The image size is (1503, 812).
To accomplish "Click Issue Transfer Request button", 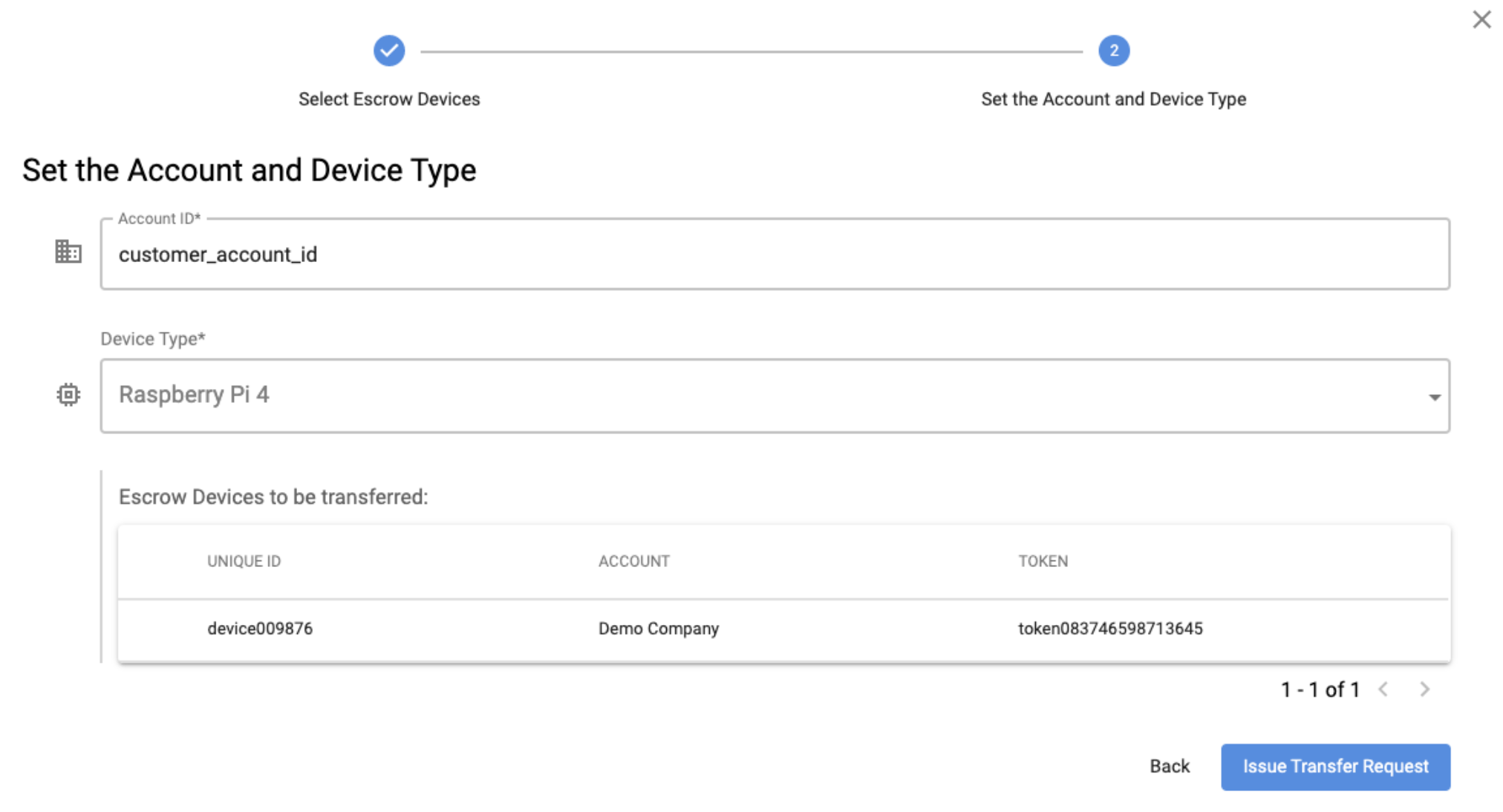I will [x=1335, y=767].
